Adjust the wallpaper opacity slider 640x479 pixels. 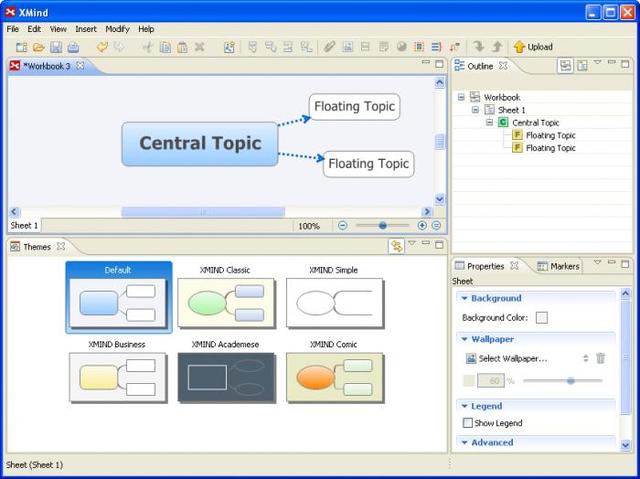point(571,381)
